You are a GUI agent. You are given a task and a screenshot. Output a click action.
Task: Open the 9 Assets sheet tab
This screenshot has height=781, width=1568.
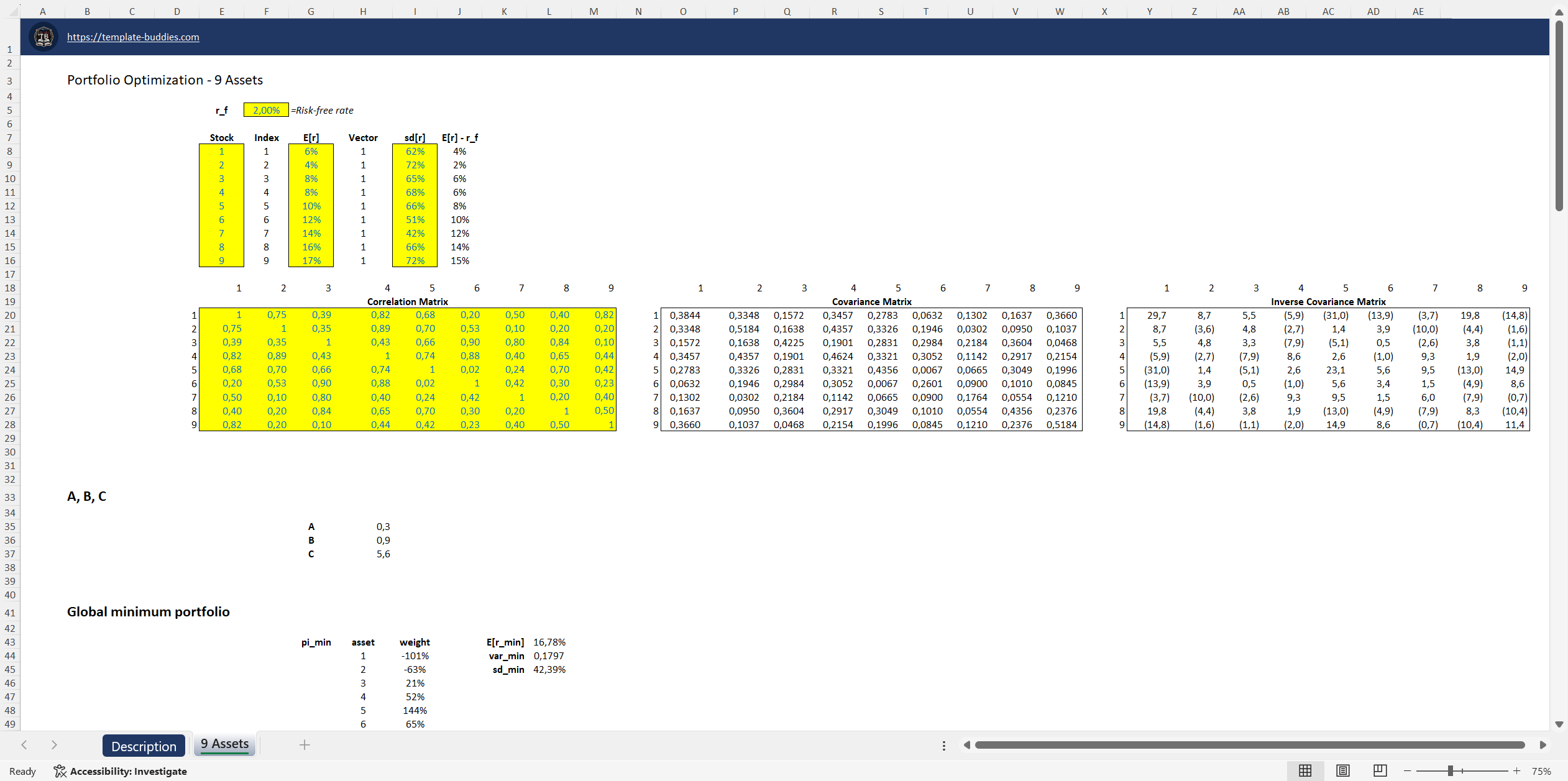(224, 744)
